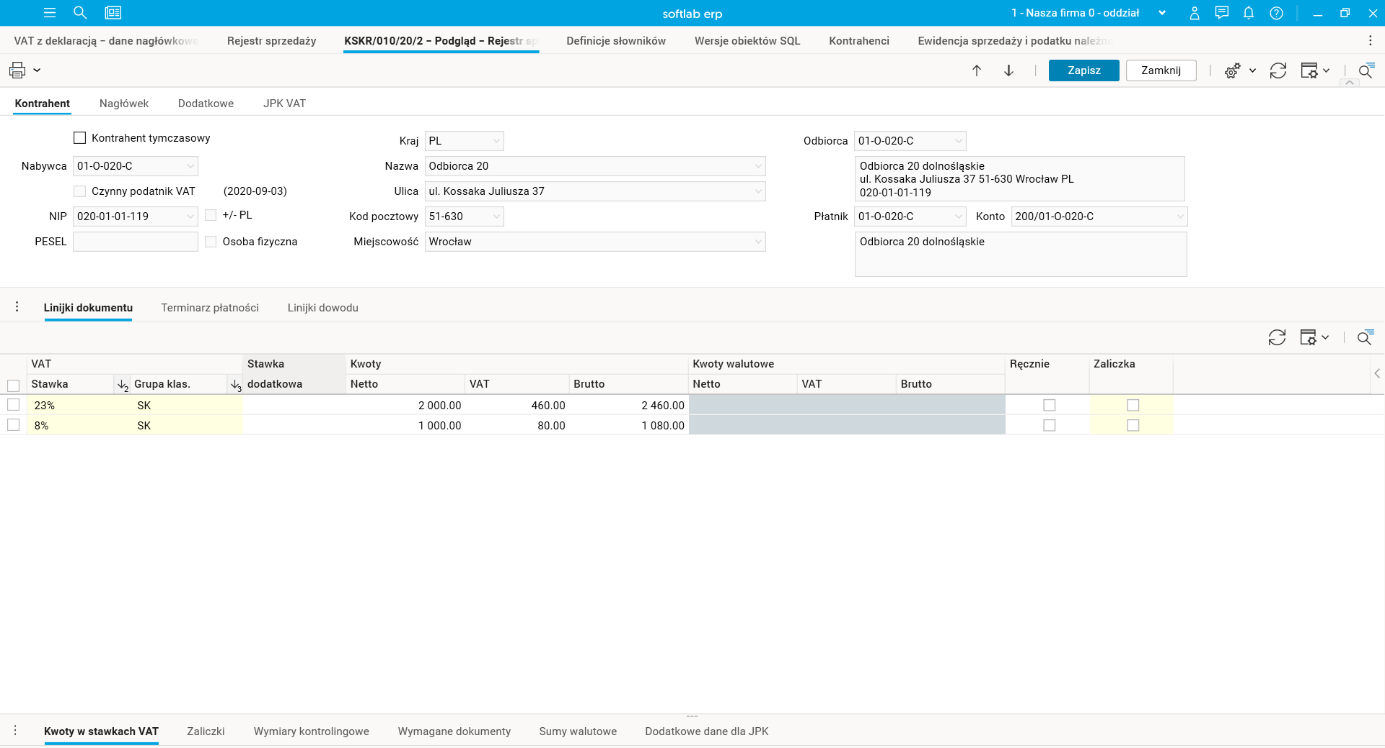Open global search in the title bar
Viewport: 1385px width, 748px height.
coord(80,13)
